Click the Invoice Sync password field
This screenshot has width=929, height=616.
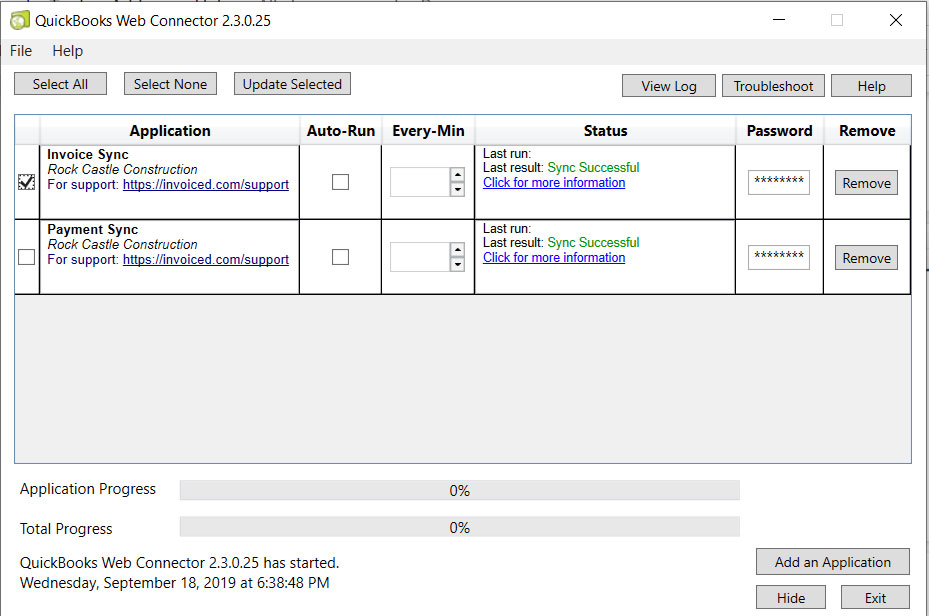coord(779,182)
